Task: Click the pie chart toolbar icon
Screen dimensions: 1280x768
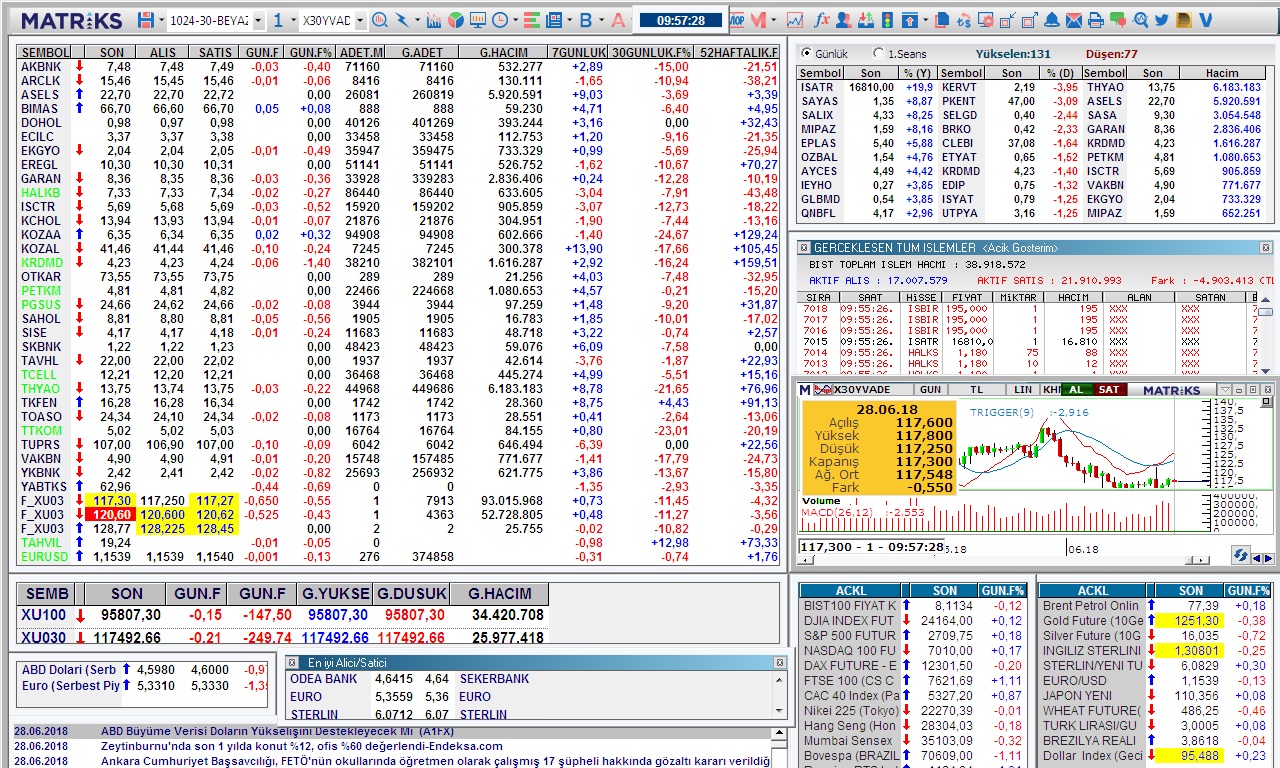Action: click(455, 20)
